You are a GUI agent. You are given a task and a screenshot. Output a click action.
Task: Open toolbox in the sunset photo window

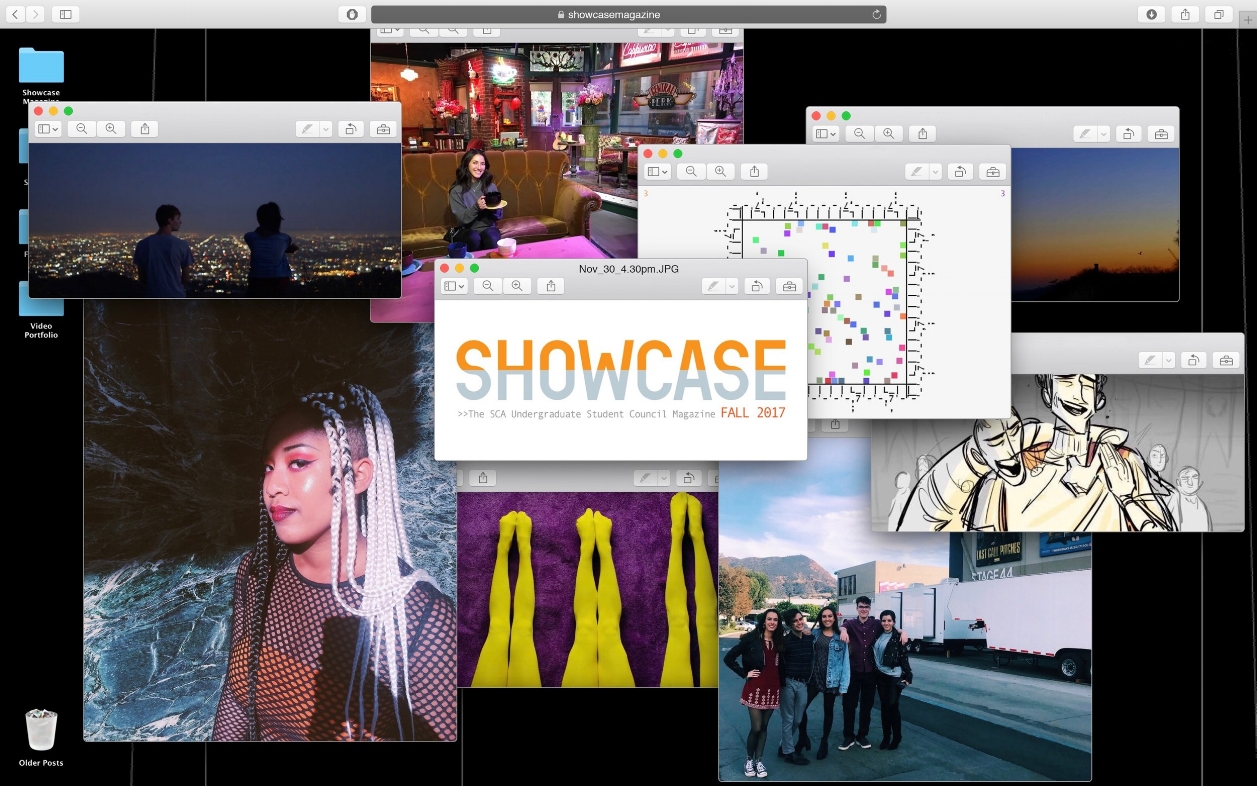click(x=1160, y=134)
